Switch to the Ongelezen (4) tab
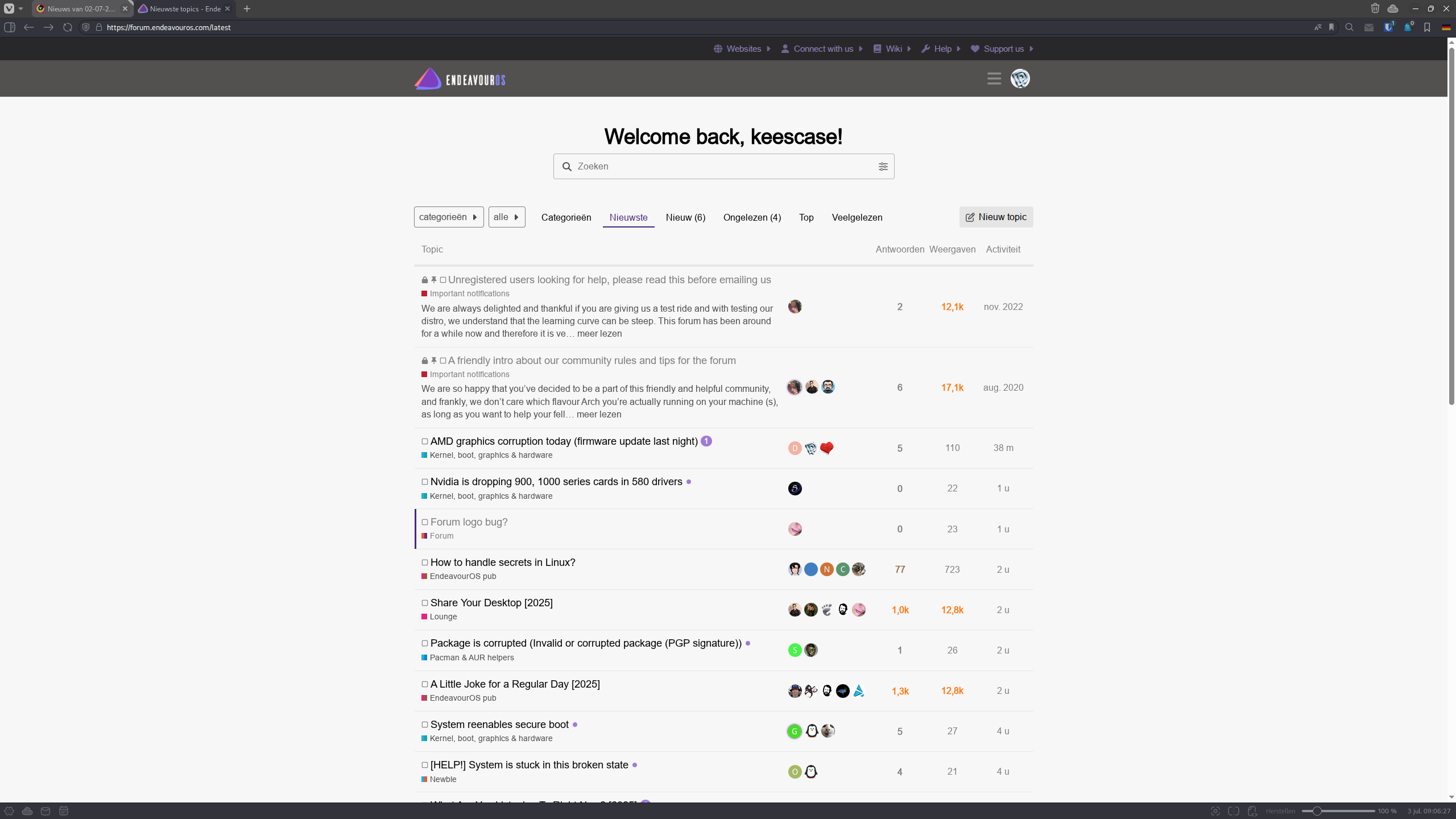Viewport: 1456px width, 819px height. click(752, 217)
